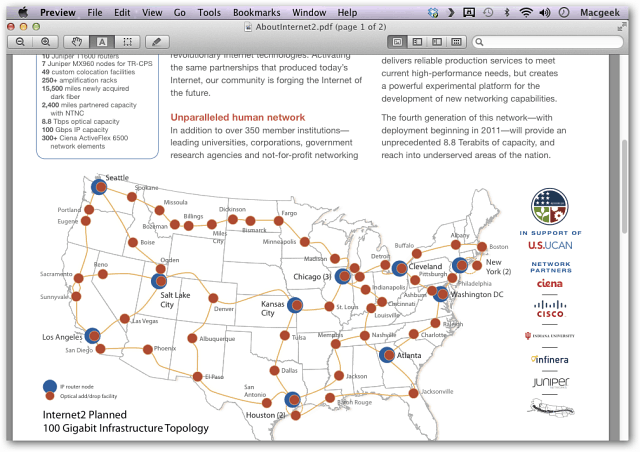The width and height of the screenshot is (640, 452).
Task: Click the zoom in magnifier button
Action: (46, 42)
